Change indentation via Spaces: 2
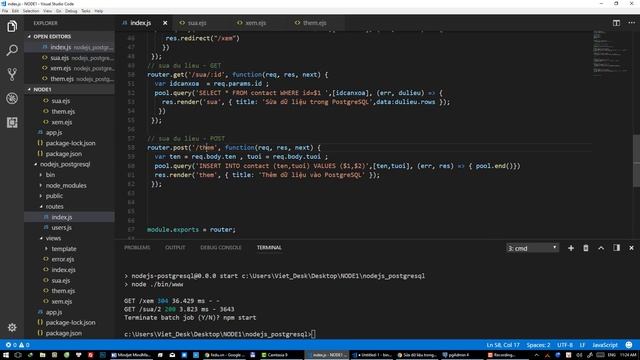The width and height of the screenshot is (640, 360). click(x=538, y=345)
